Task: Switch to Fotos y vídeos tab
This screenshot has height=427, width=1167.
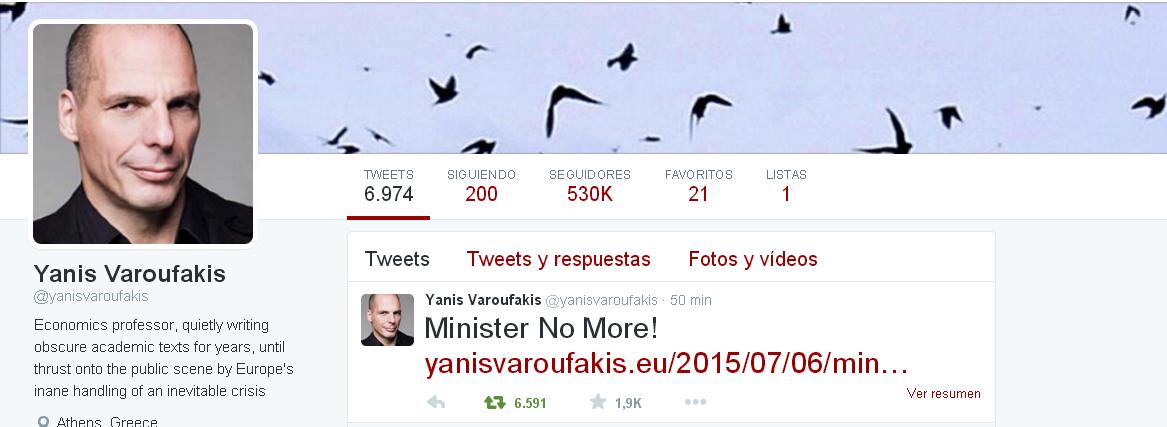Action: pyautogui.click(x=753, y=259)
